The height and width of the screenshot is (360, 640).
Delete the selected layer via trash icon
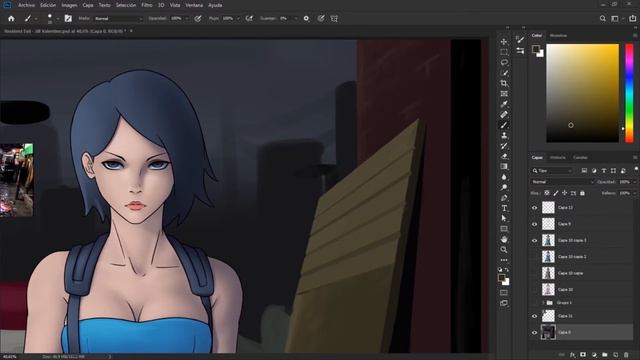pos(626,355)
